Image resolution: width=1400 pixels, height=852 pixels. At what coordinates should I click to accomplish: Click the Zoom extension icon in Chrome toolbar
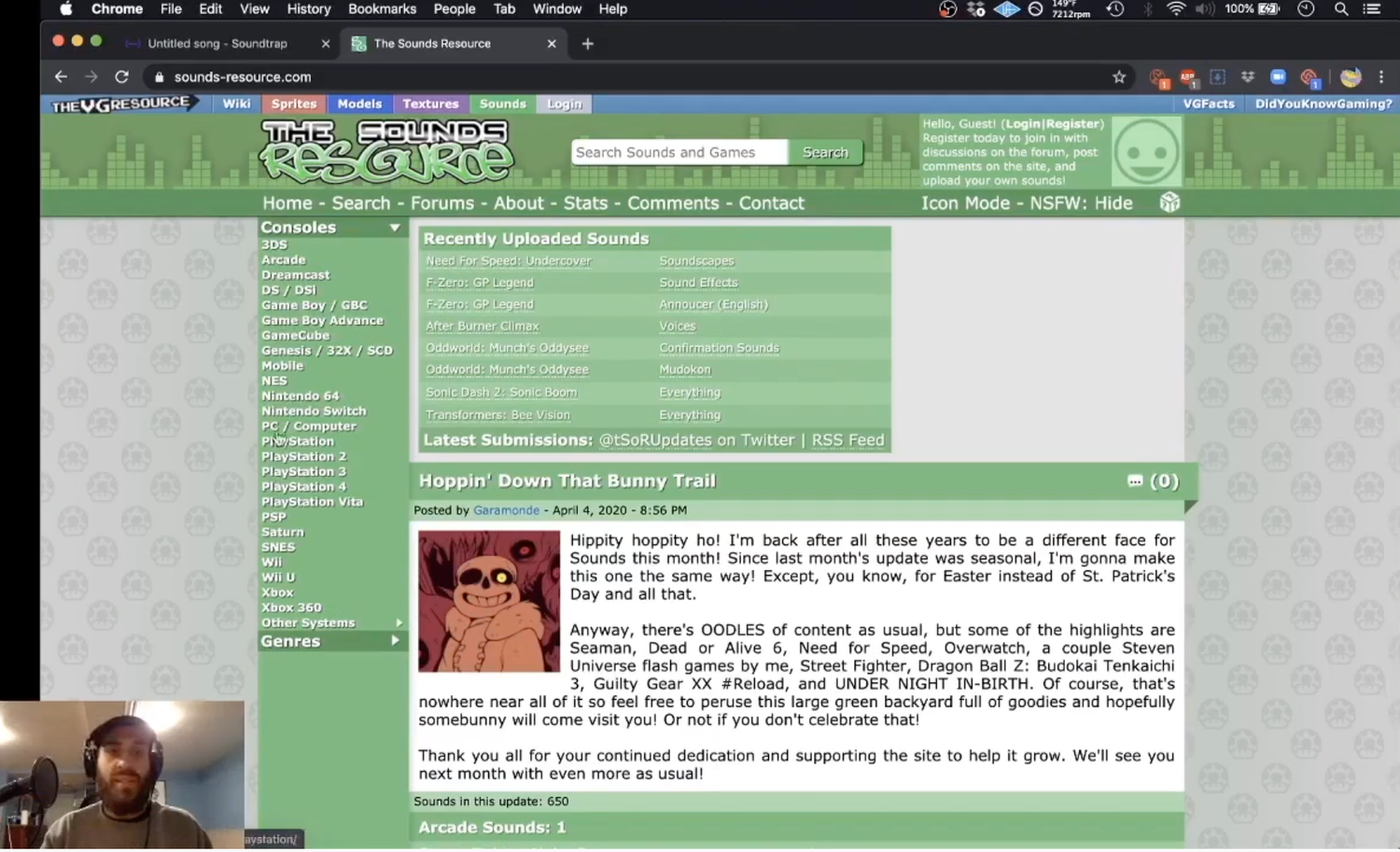click(x=1278, y=77)
